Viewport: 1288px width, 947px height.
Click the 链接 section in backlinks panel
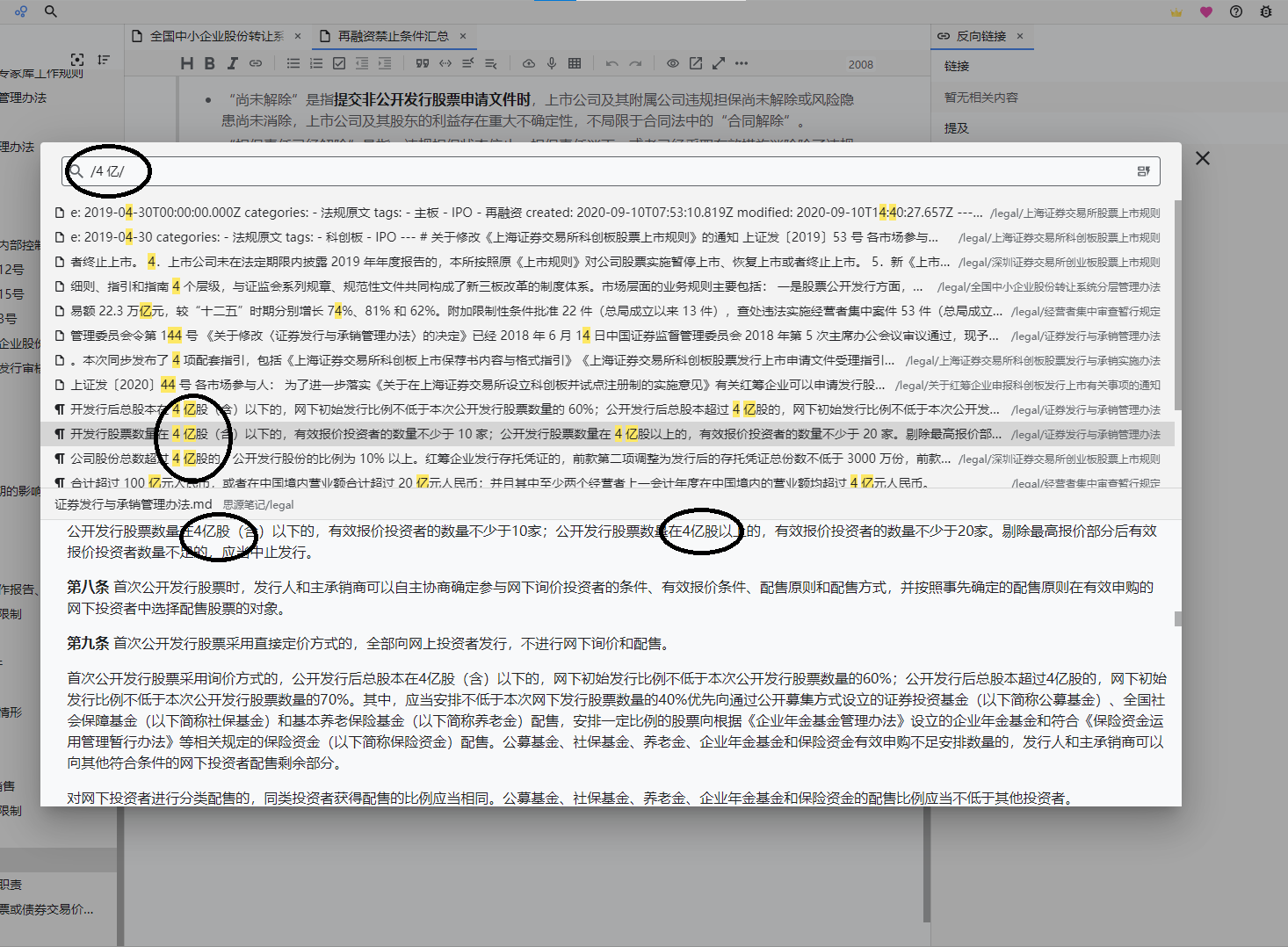[957, 66]
